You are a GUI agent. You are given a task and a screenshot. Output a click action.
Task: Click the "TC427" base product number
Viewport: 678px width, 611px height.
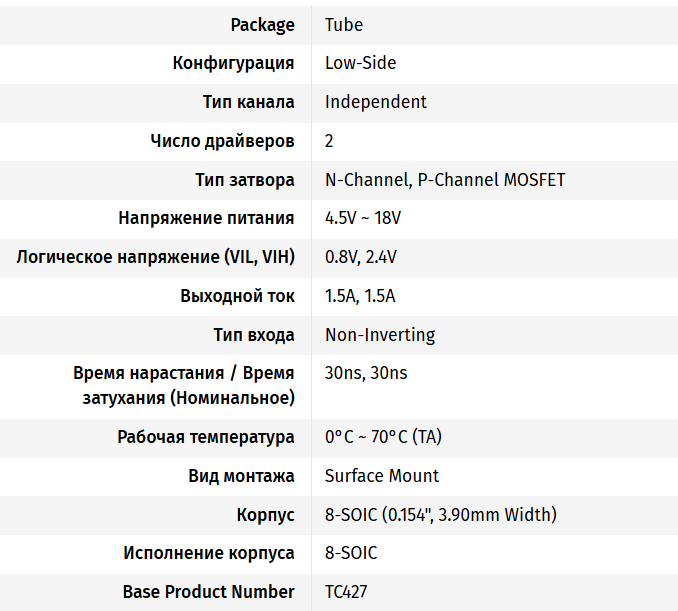346,592
